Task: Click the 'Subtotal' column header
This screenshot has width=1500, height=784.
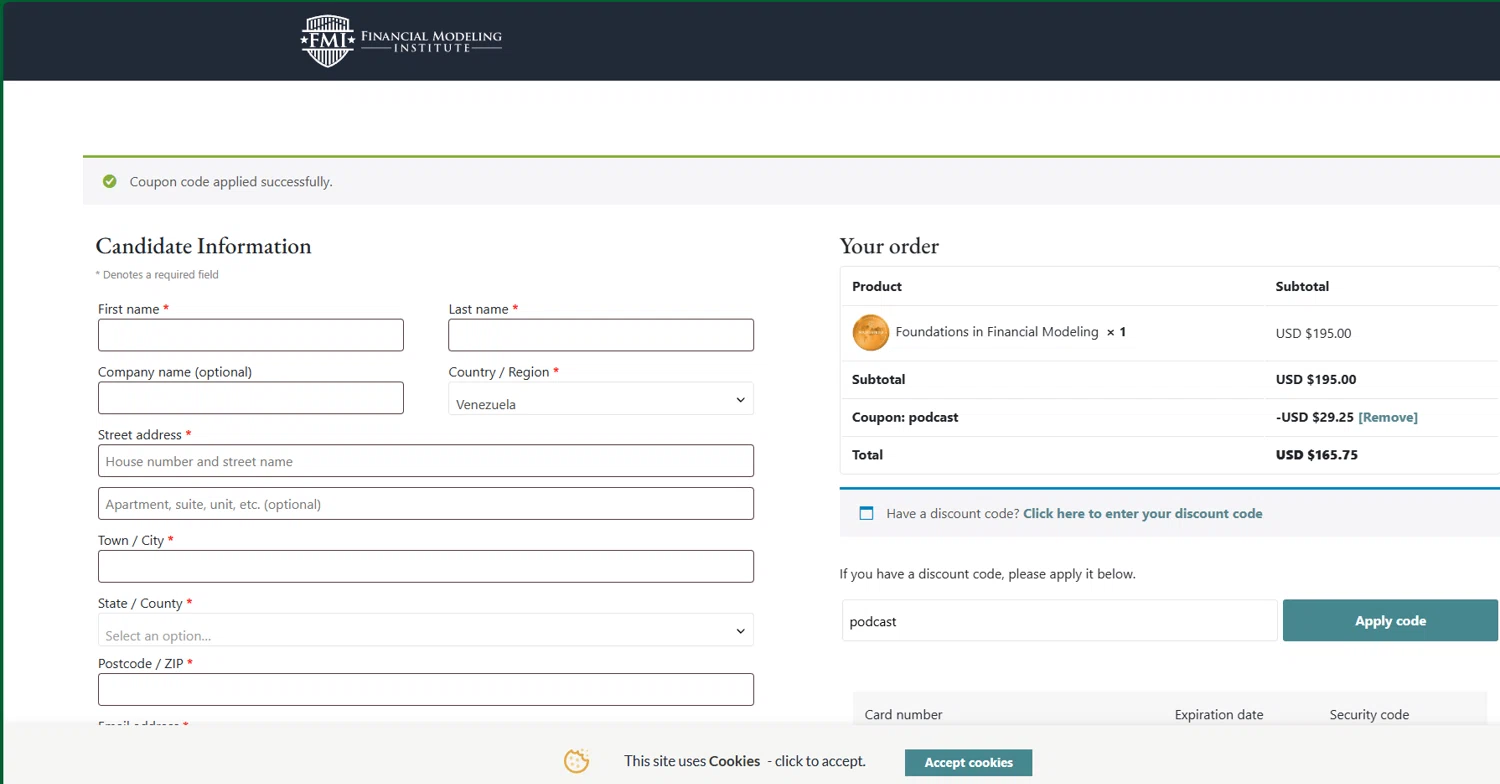Action: [x=1302, y=286]
